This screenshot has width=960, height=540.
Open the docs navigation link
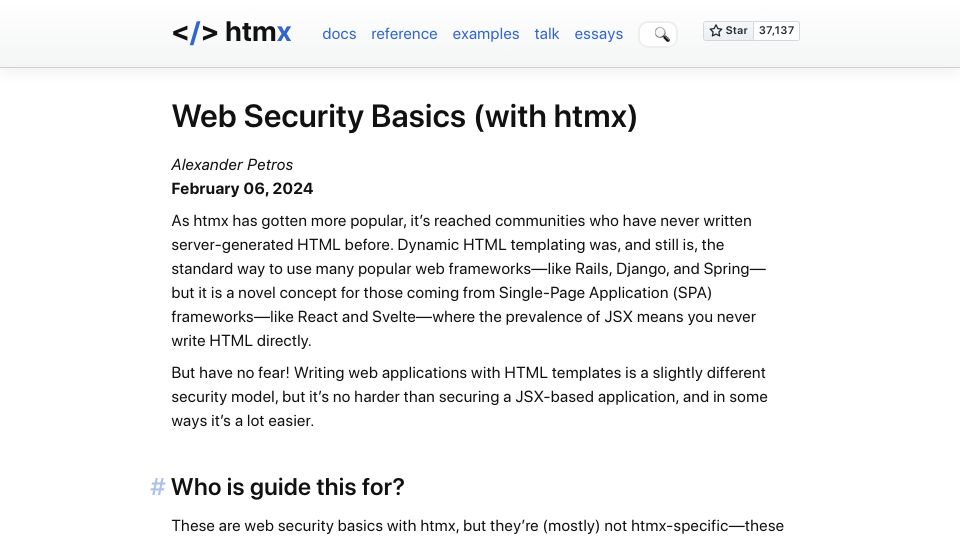[339, 34]
